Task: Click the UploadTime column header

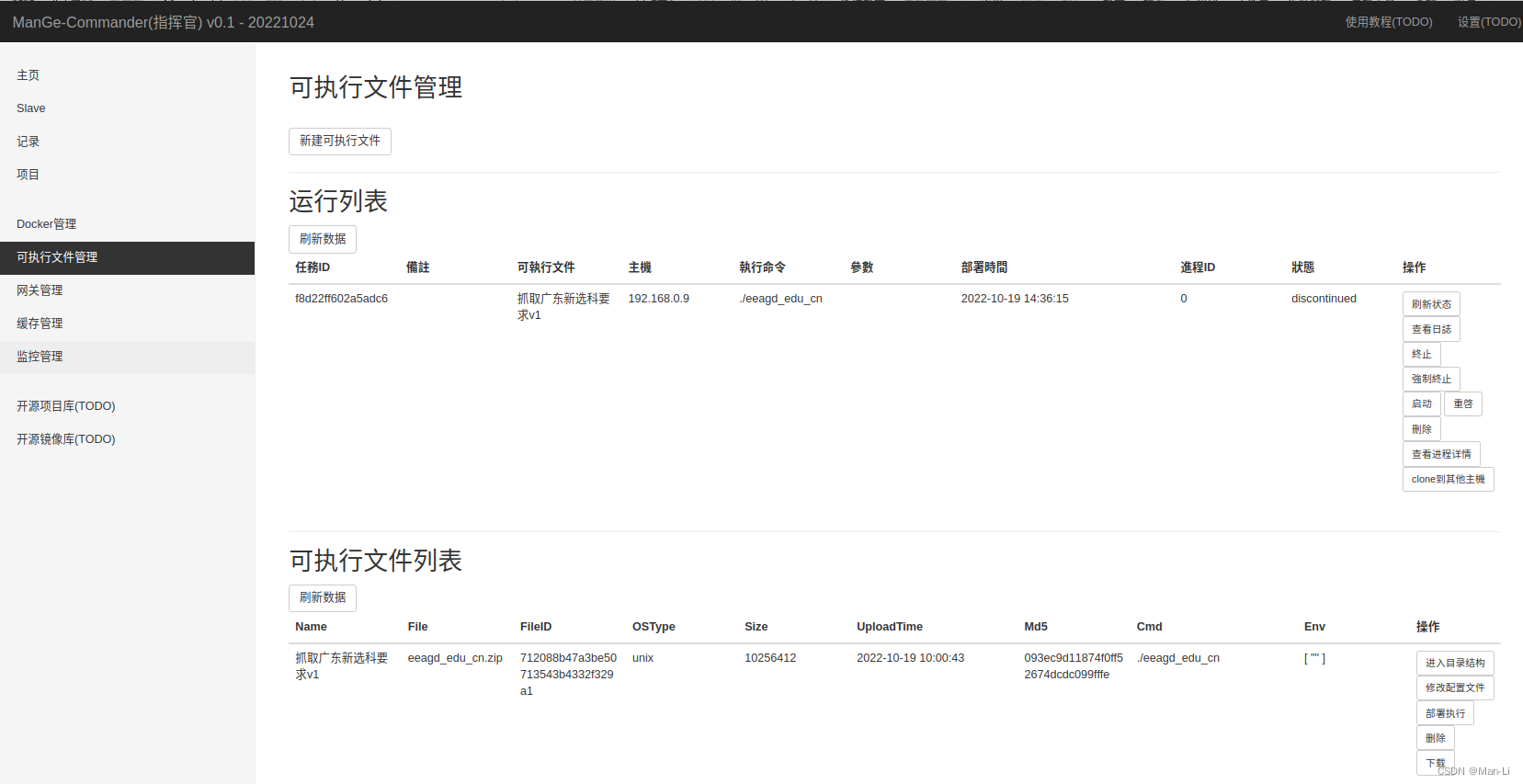Action: click(x=890, y=627)
